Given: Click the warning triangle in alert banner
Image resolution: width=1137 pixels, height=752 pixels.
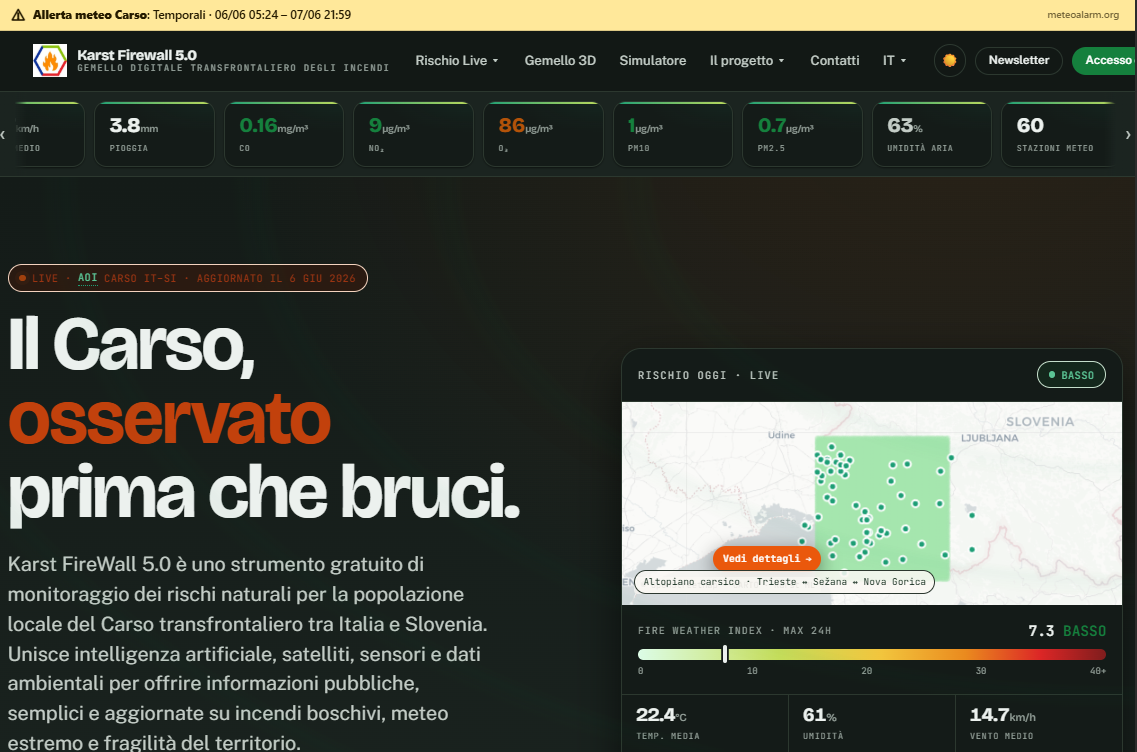Looking at the screenshot, I should tap(18, 15).
